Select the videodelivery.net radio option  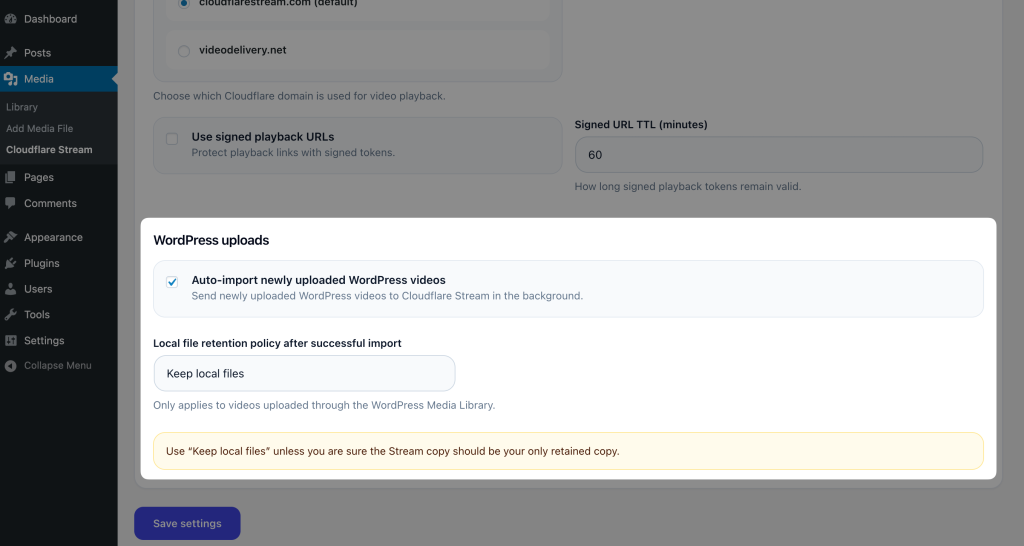coord(184,51)
